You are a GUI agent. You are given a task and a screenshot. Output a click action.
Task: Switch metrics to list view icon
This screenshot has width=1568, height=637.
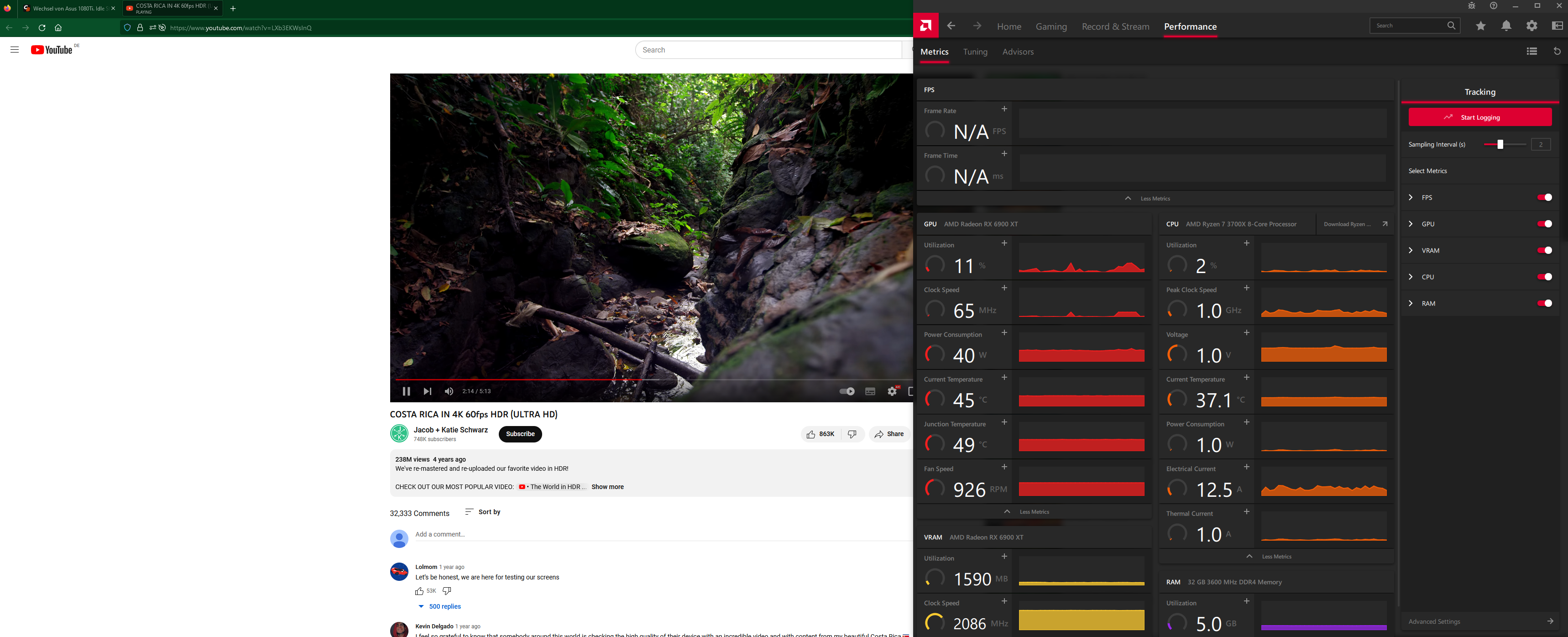coord(1531,51)
